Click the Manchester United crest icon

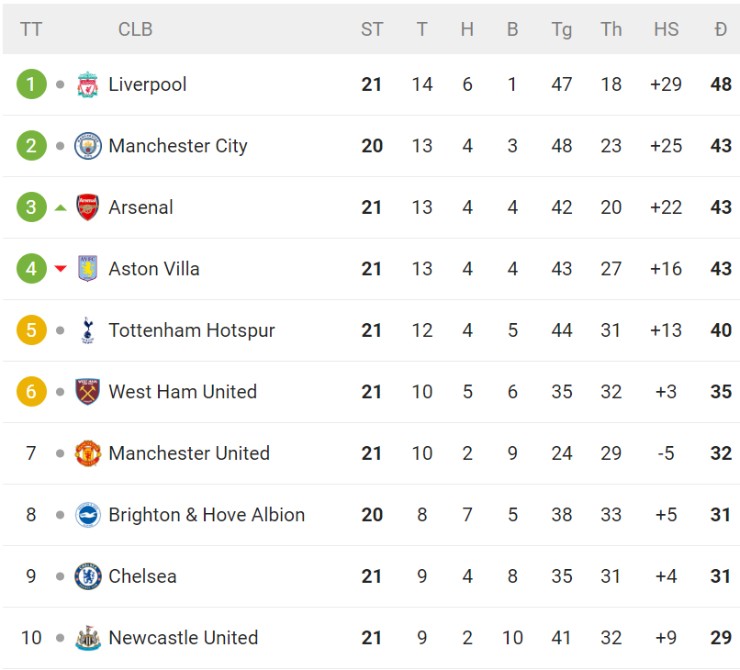point(88,454)
